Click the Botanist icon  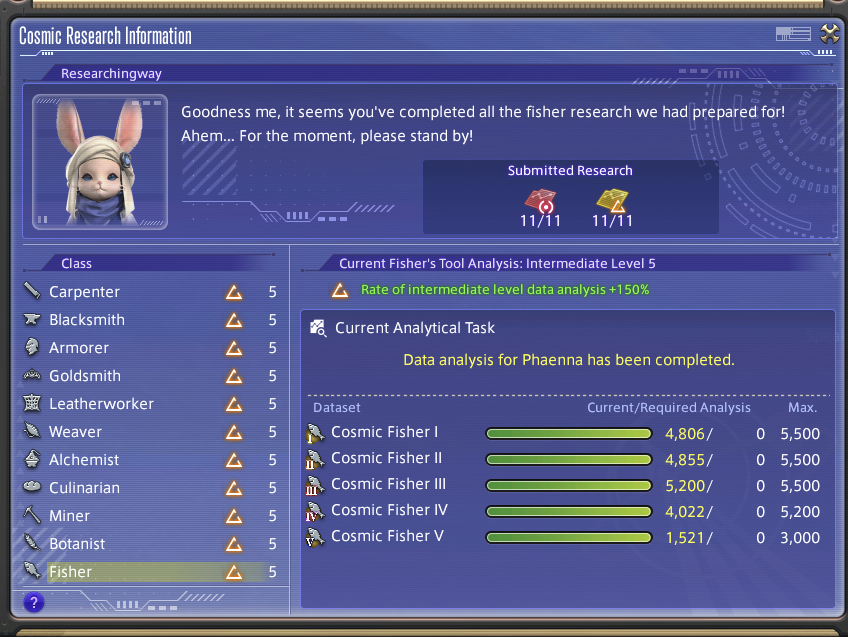point(32,542)
